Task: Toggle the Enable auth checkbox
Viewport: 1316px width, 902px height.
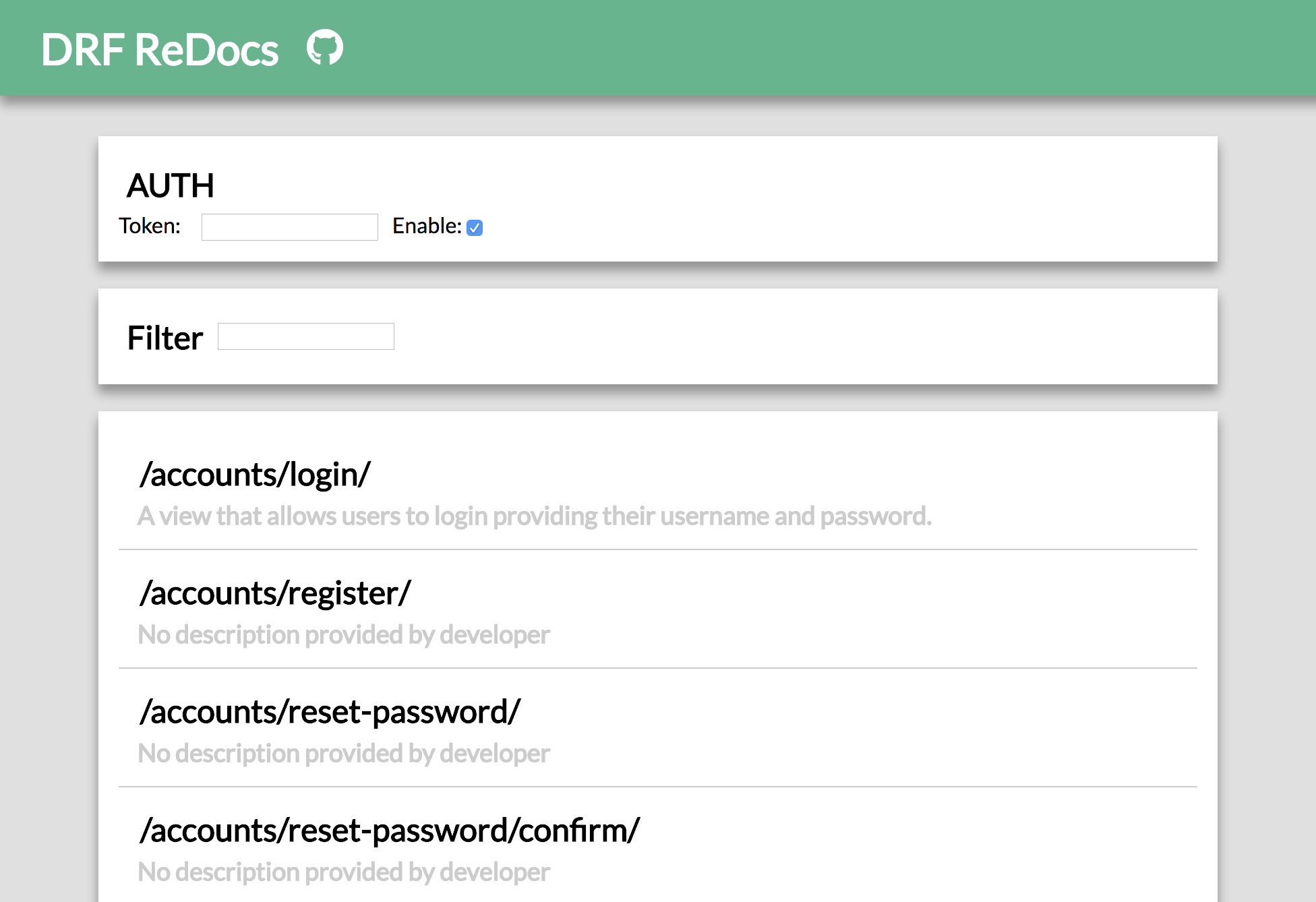Action: click(475, 228)
